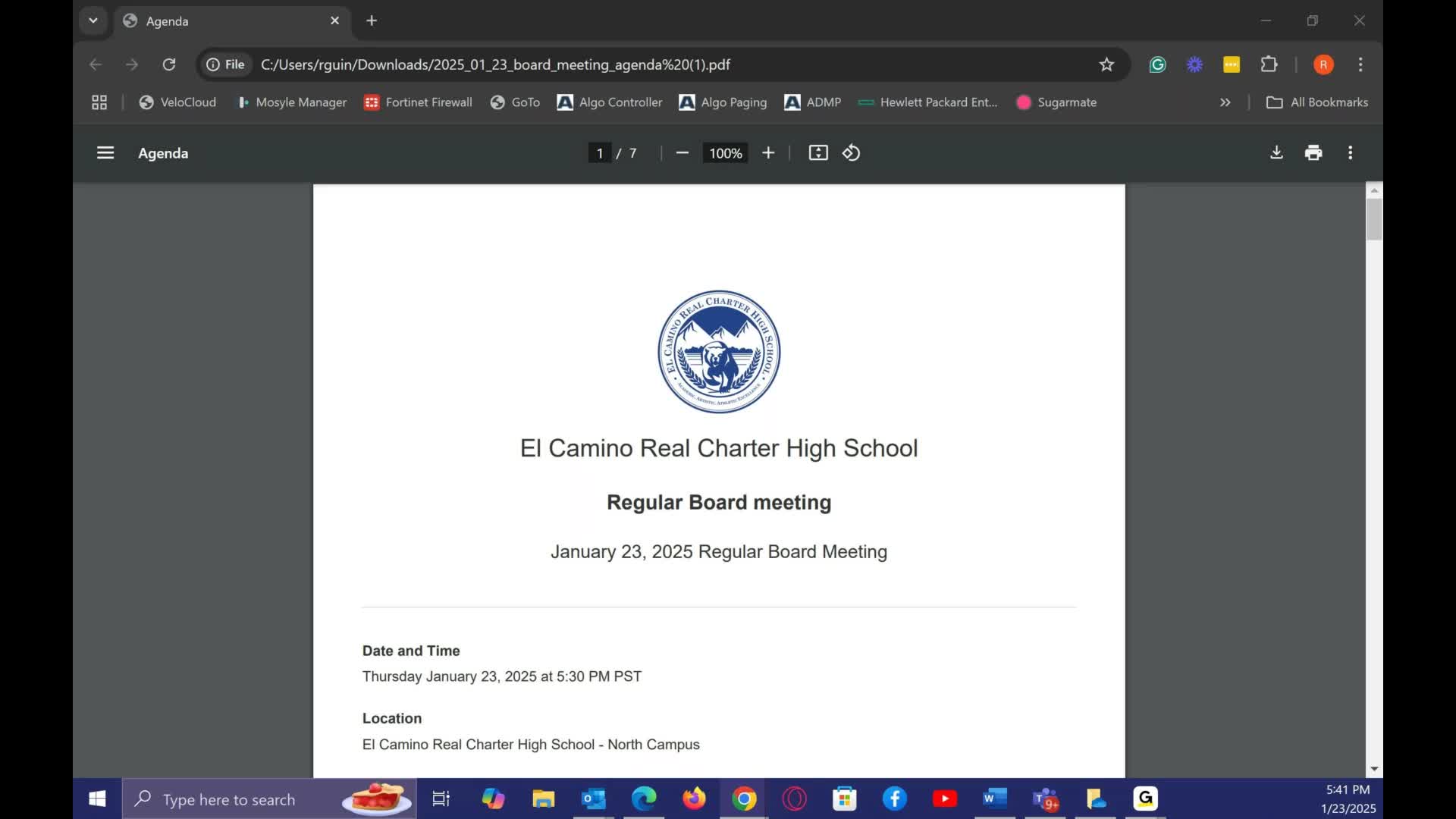The height and width of the screenshot is (819, 1456).
Task: Rotate the PDF counterclockwise
Action: pyautogui.click(x=852, y=153)
